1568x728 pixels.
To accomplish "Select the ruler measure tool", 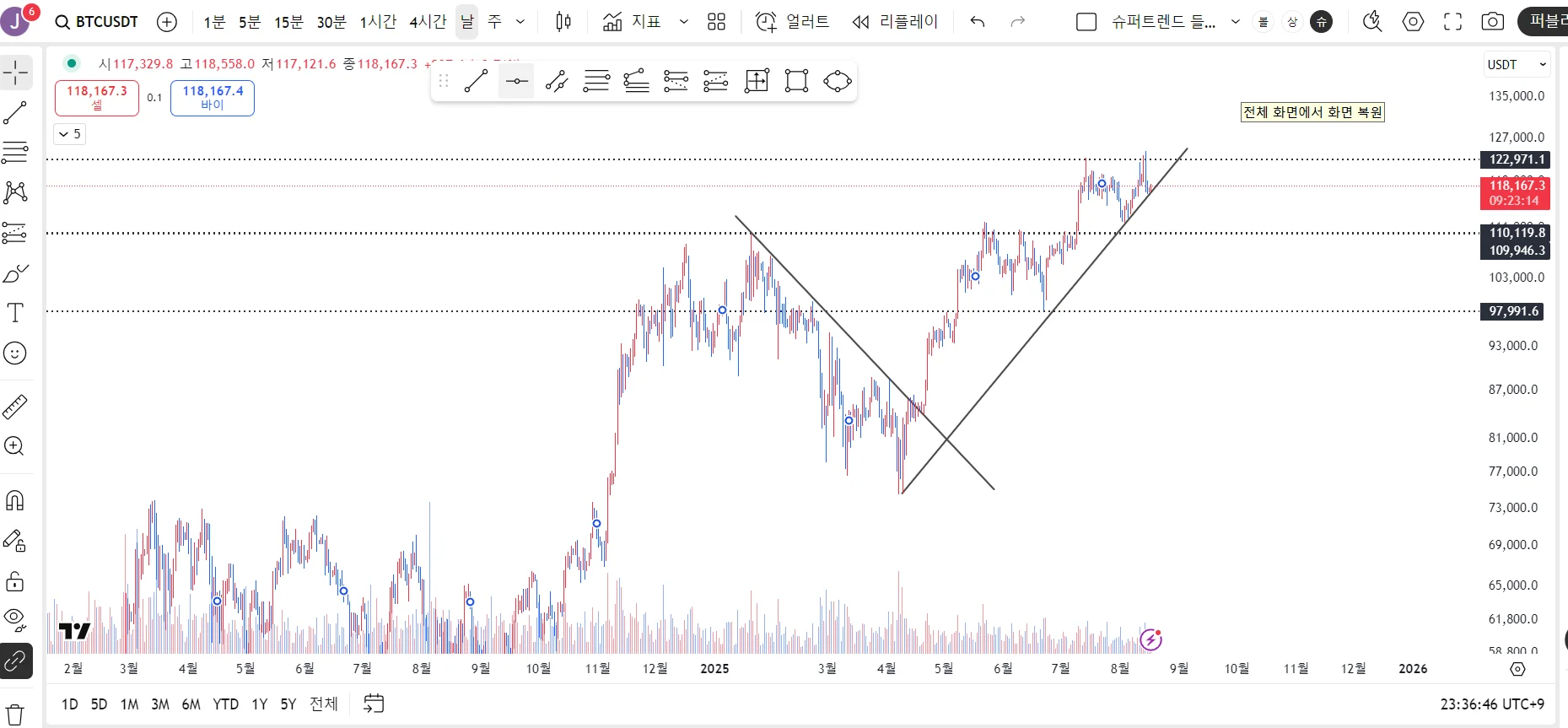I will (x=15, y=407).
